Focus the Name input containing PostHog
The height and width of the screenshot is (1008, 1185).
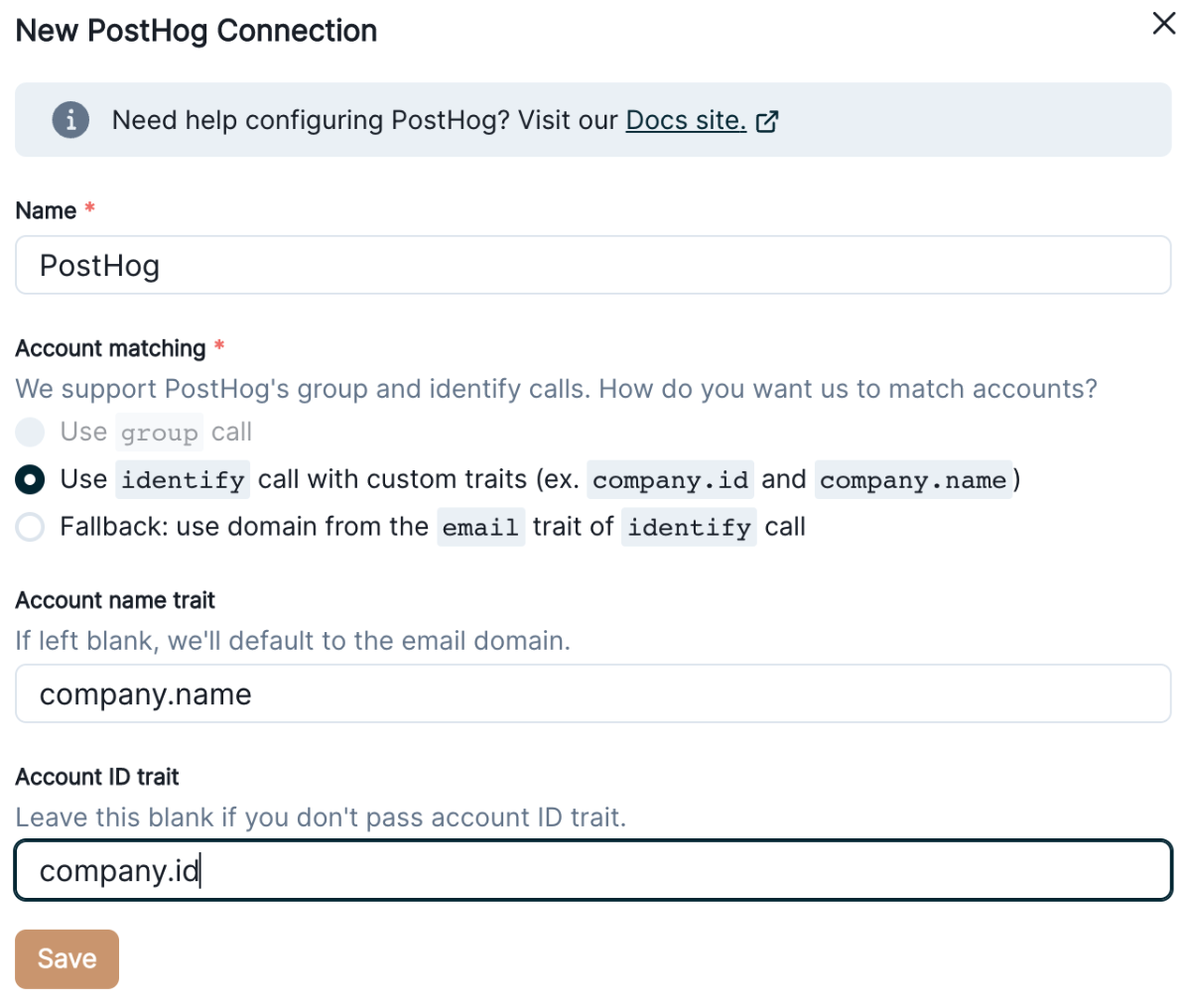tap(592, 265)
